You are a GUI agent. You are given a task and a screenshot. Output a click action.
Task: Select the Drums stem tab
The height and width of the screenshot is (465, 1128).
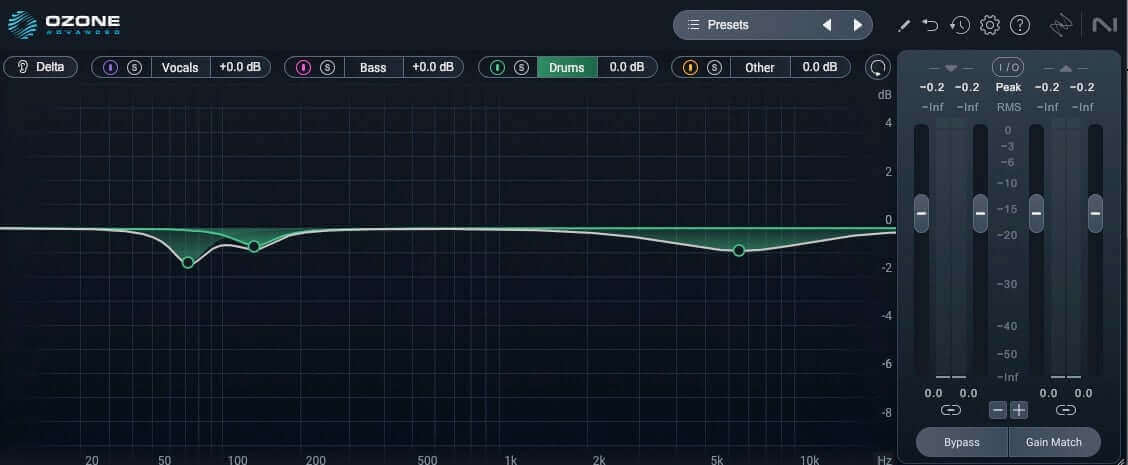click(567, 68)
